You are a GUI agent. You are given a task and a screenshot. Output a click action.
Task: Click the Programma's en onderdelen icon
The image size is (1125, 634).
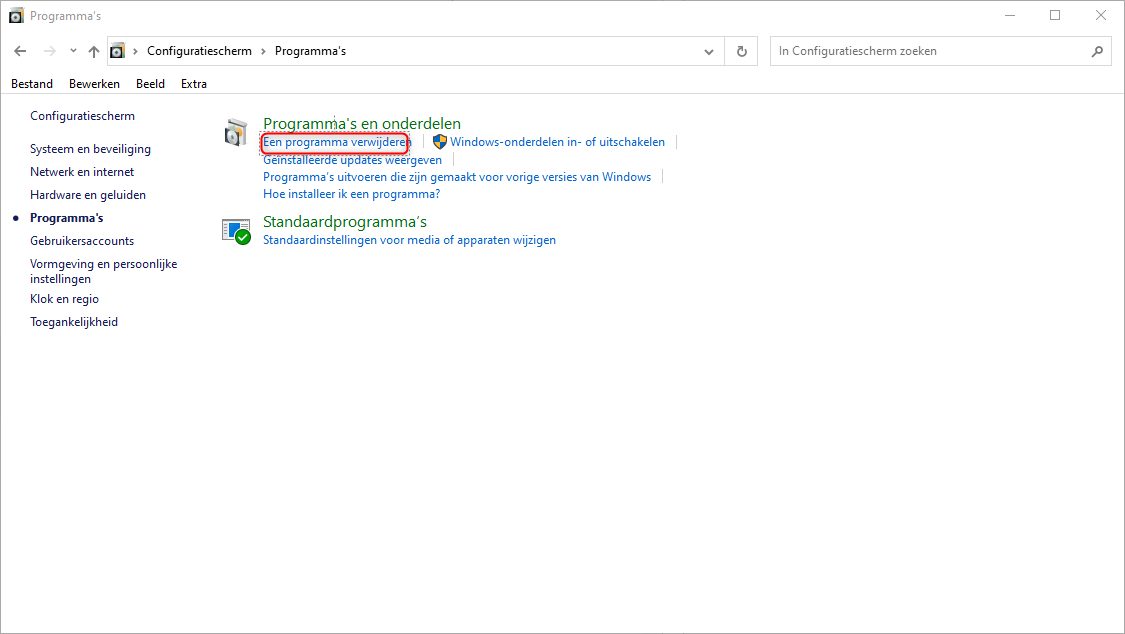[235, 133]
